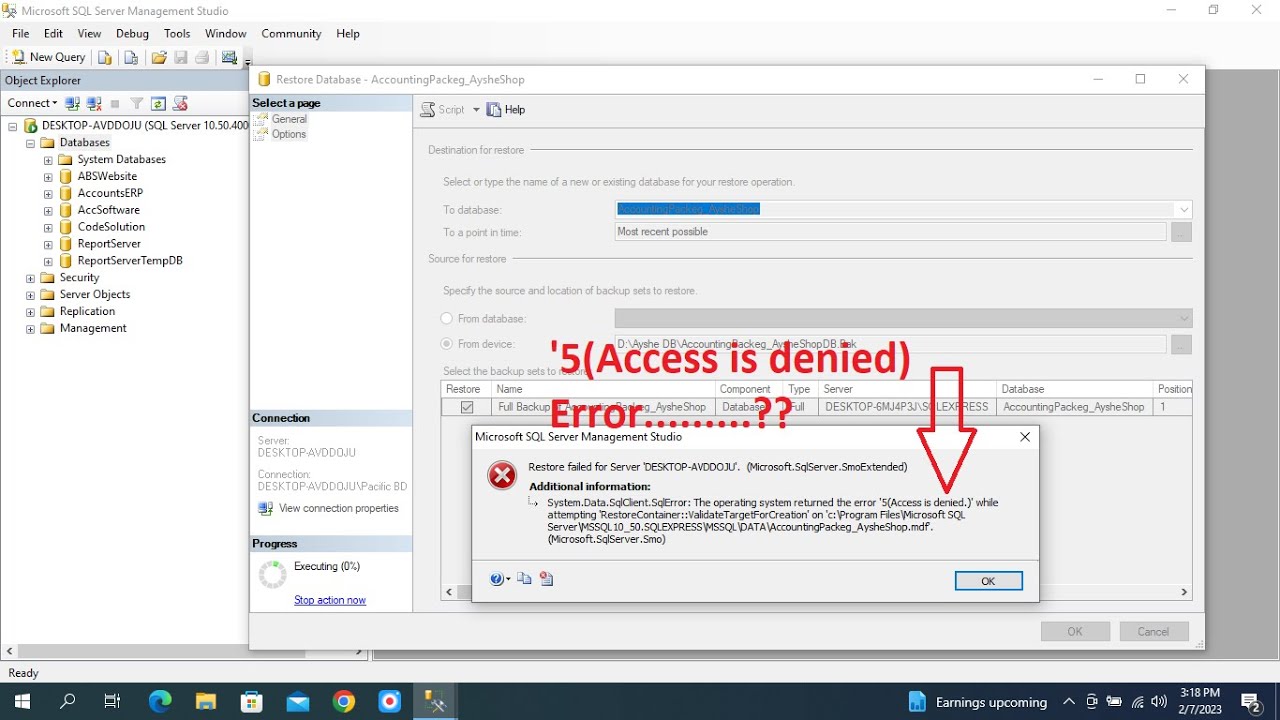Open Microsoft Store from taskbar
Screen dimensions: 1280x720
[x=252, y=702]
